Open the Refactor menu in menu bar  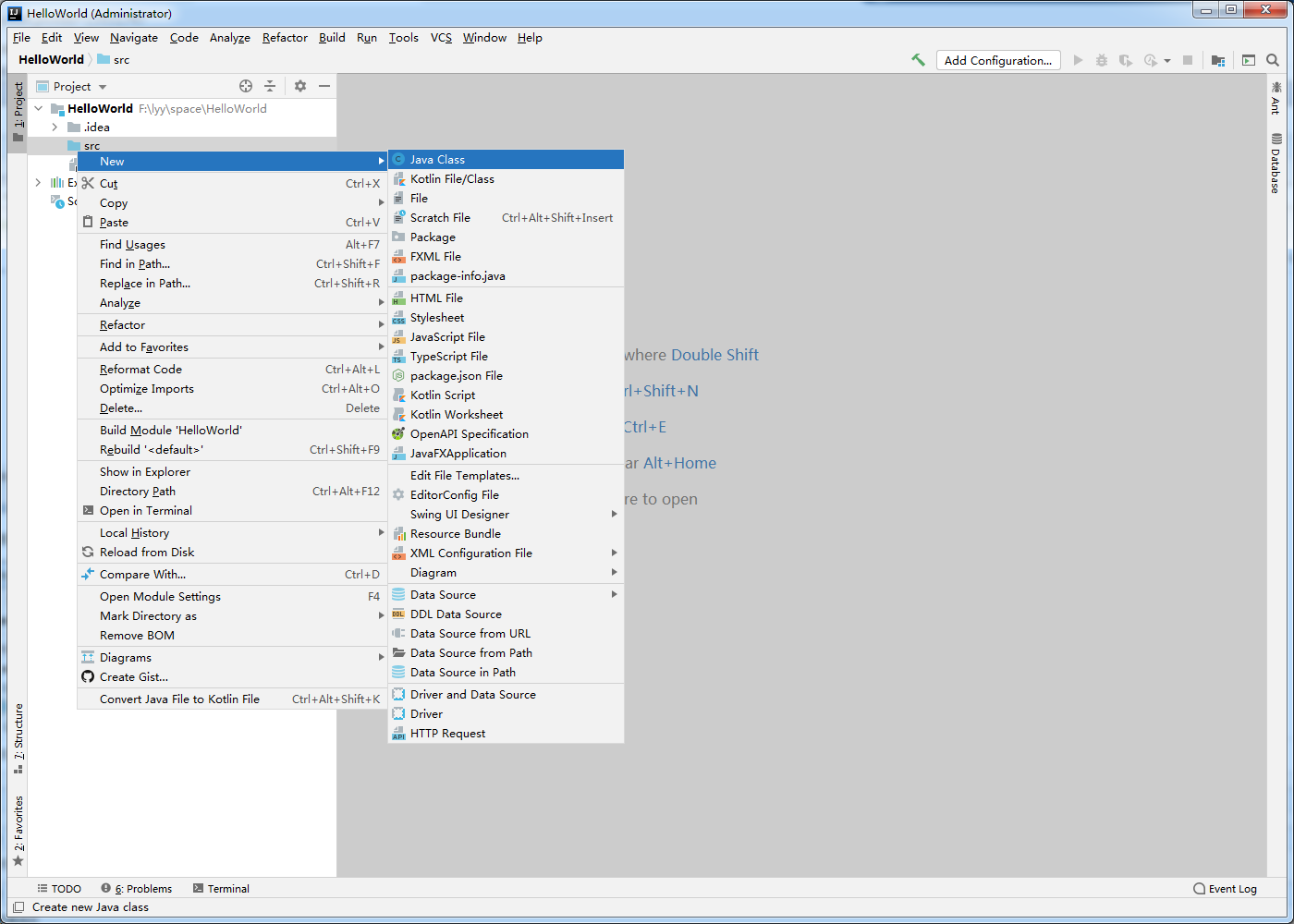285,38
